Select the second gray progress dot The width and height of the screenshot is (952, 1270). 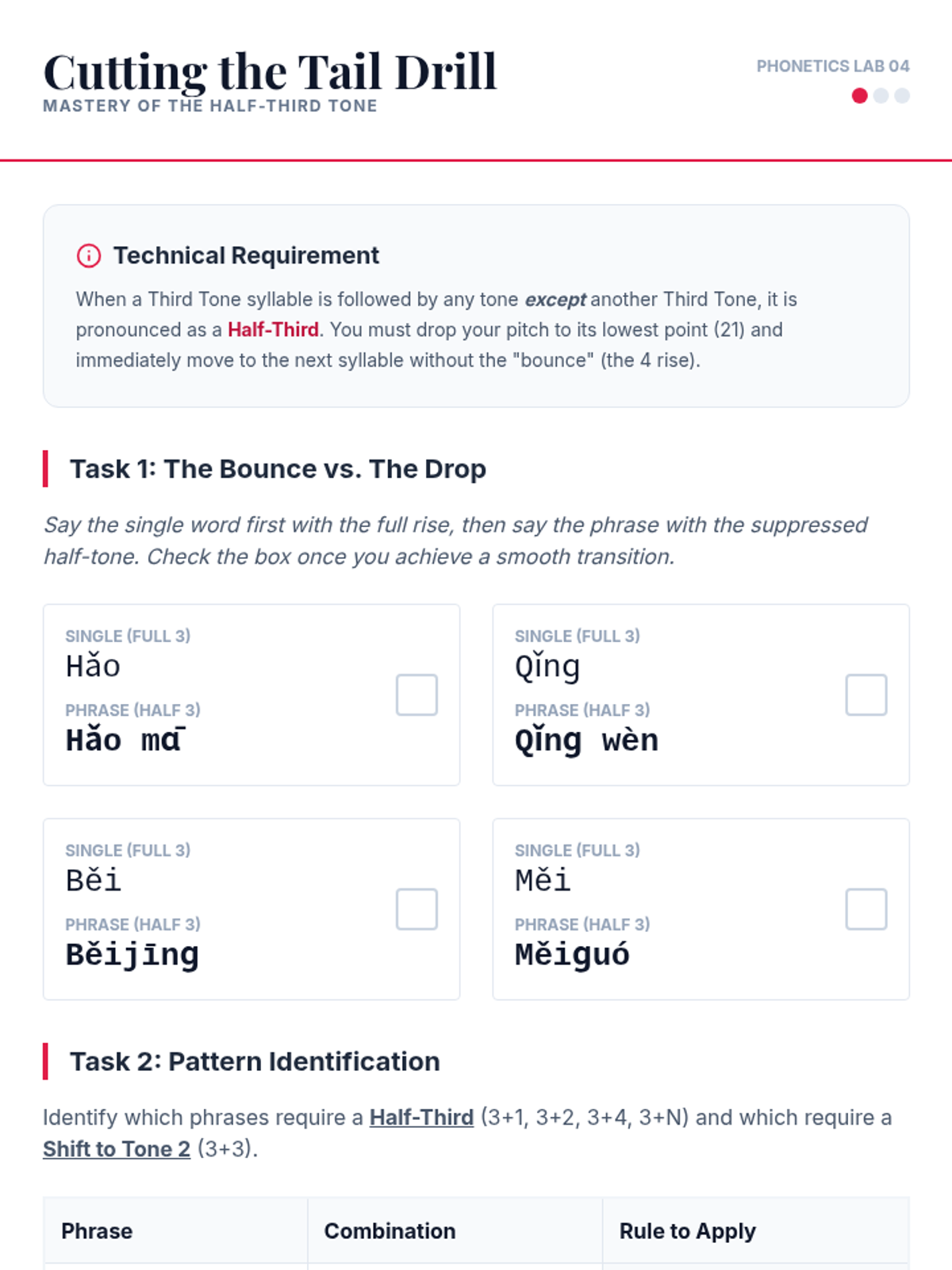click(x=881, y=96)
